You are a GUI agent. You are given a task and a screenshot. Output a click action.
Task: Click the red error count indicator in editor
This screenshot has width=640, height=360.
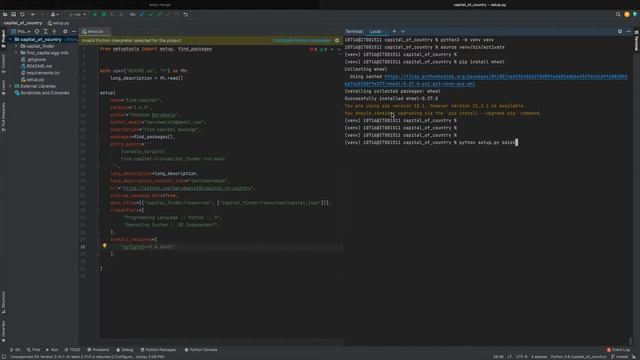[x=313, y=49]
